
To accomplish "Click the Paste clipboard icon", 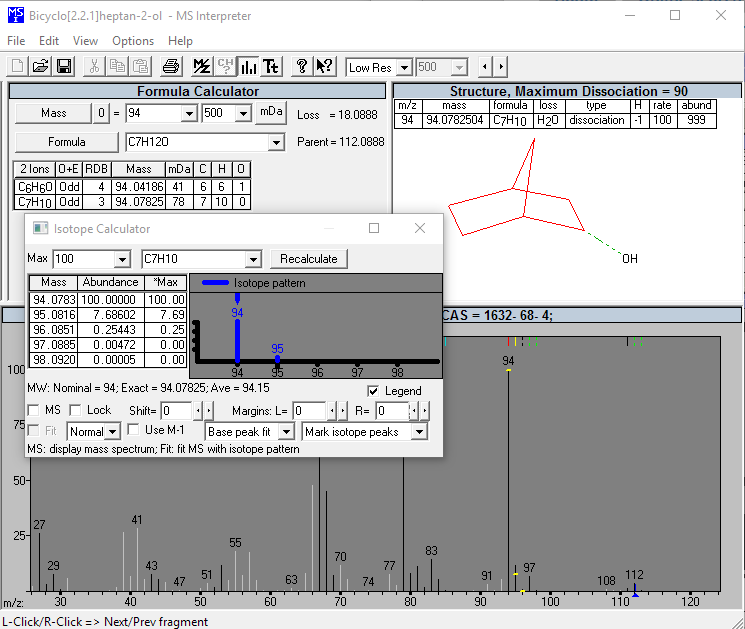I will 141,67.
